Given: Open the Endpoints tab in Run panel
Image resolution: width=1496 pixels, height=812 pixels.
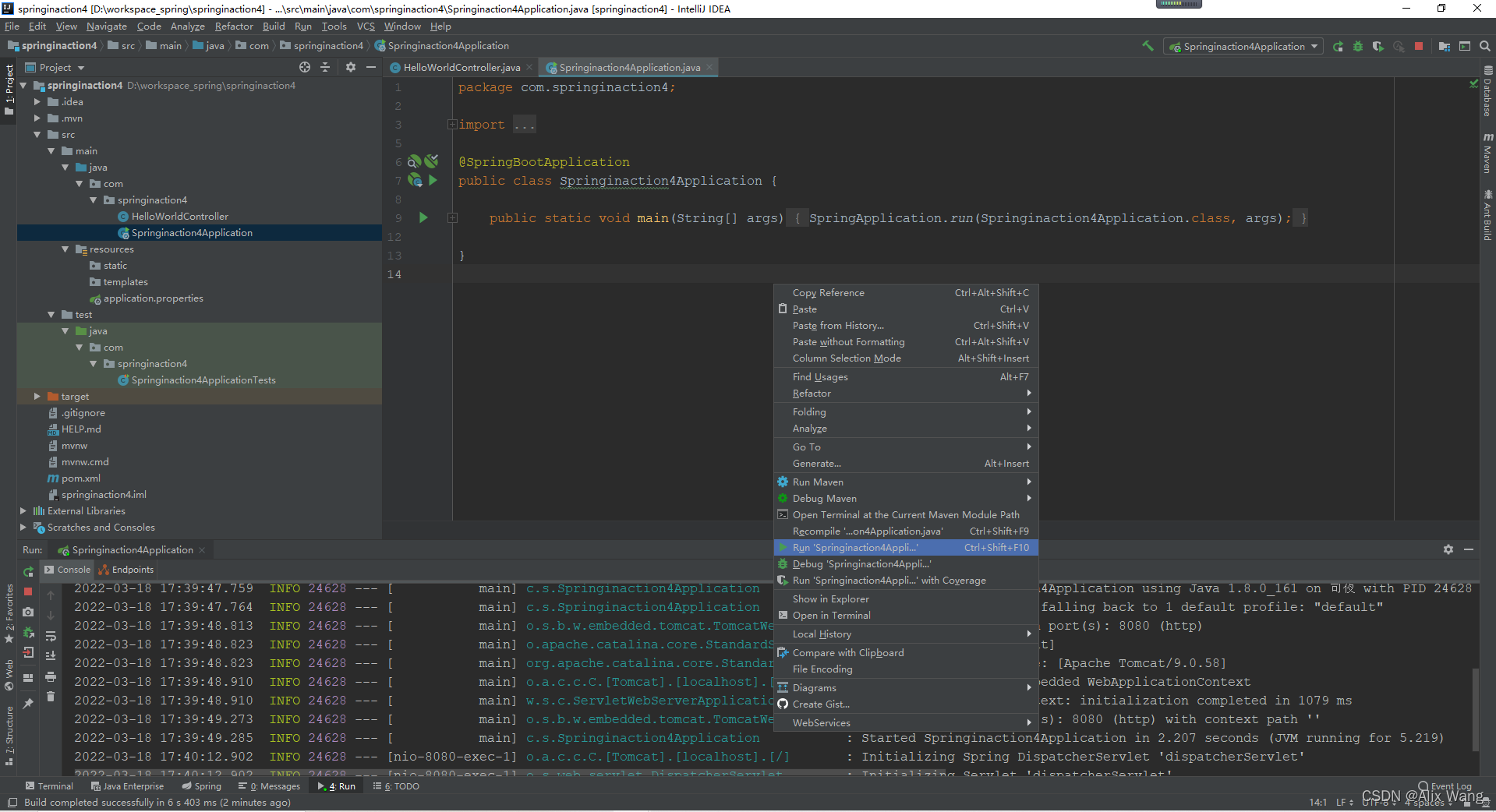Looking at the screenshot, I should 126,570.
